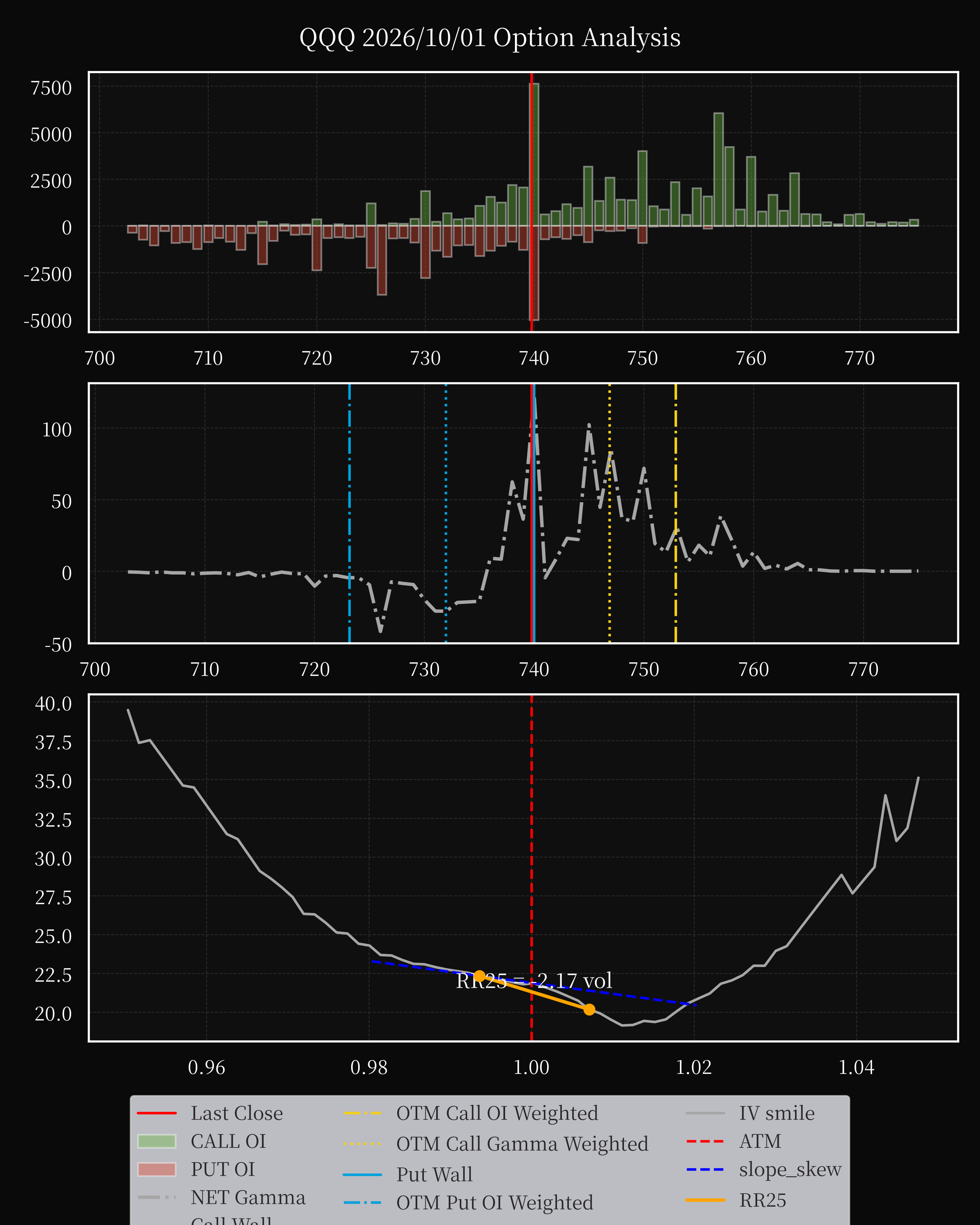Viewport: 980px width, 1225px height.
Task: Select the slope_skew legend label
Action: [790, 1169]
